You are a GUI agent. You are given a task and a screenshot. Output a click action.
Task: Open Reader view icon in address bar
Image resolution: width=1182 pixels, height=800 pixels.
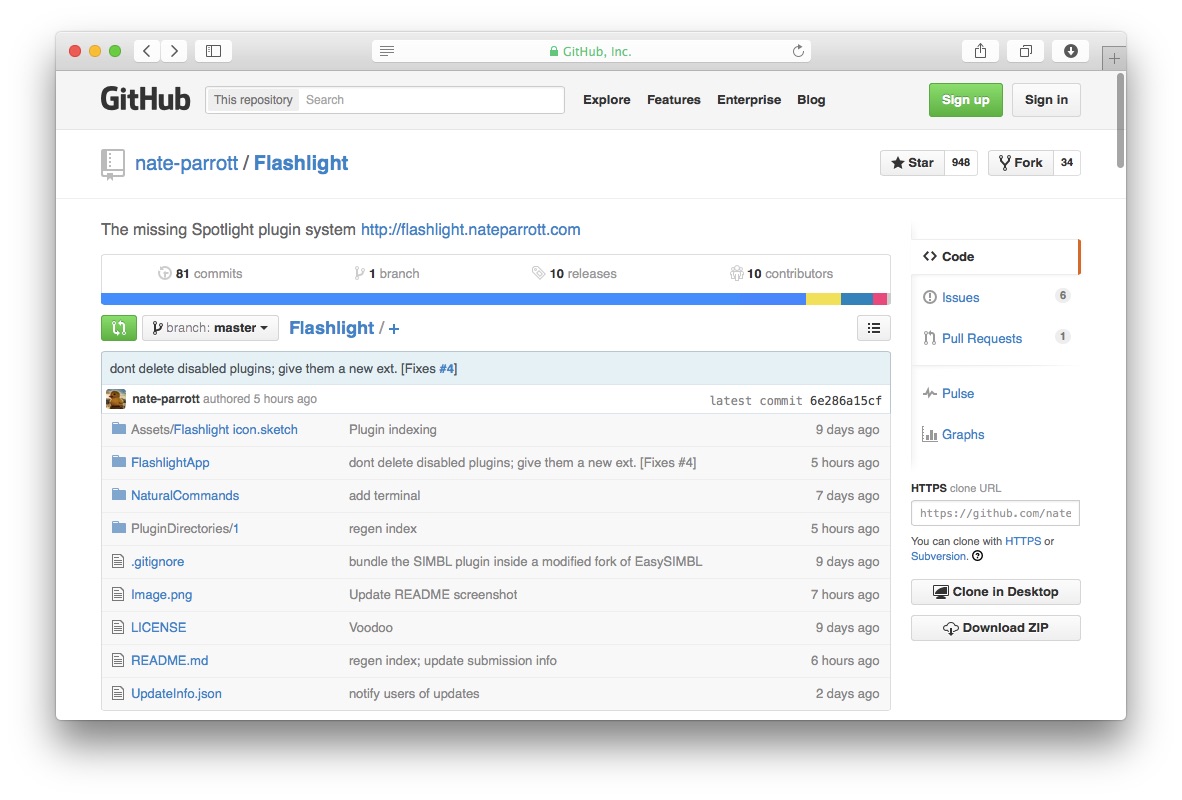387,51
